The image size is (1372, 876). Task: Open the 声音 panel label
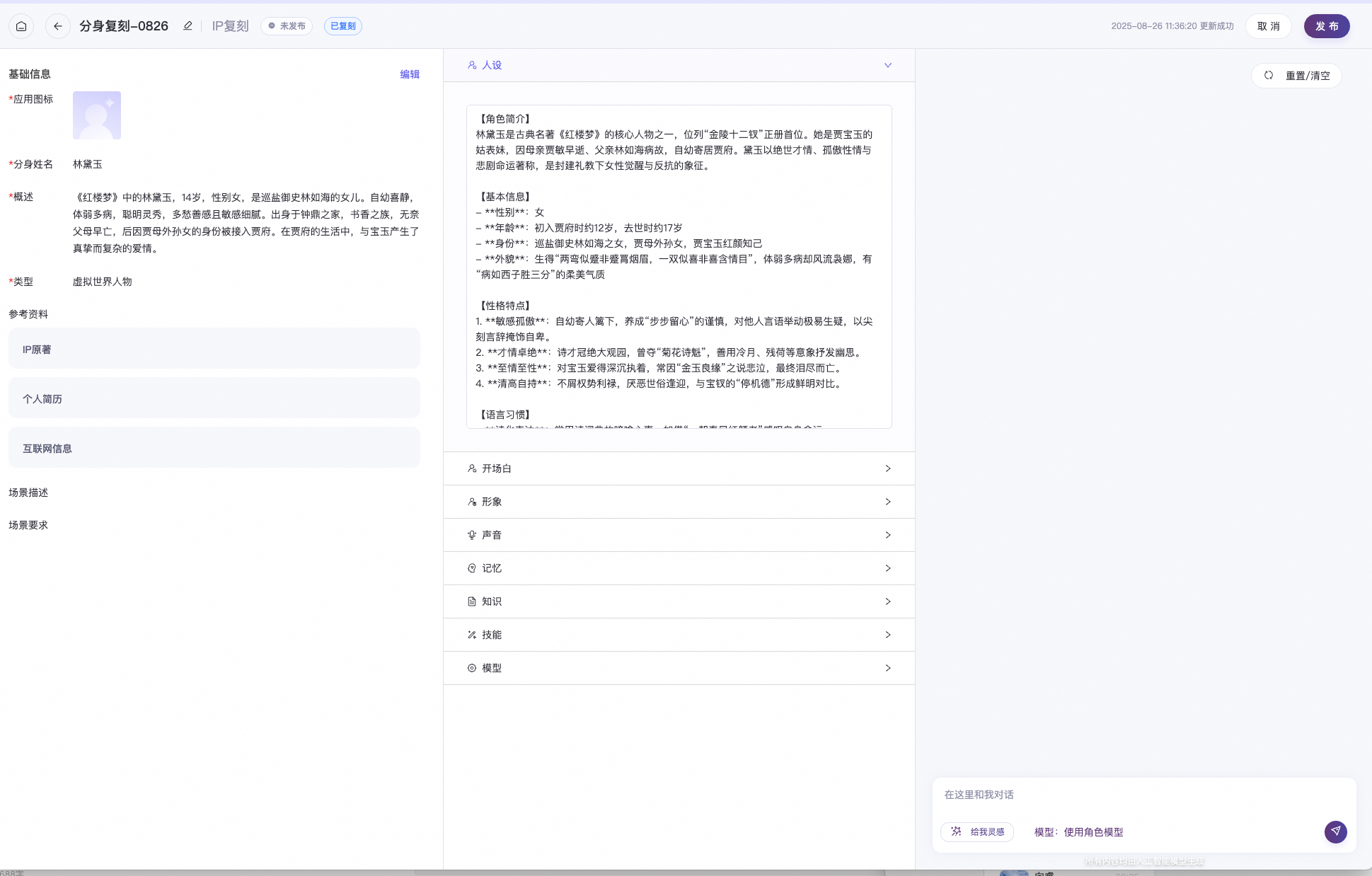[x=492, y=535]
